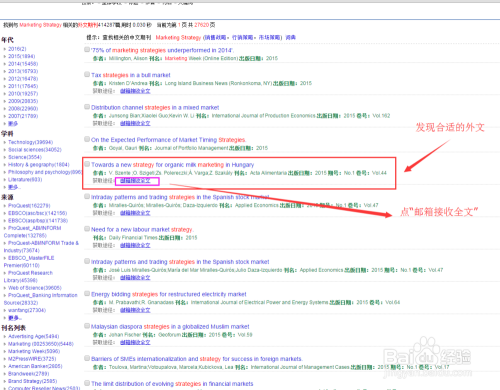500x390 pixels.
Task: Filter by subject History & geography(1604)
Action: 39,165
